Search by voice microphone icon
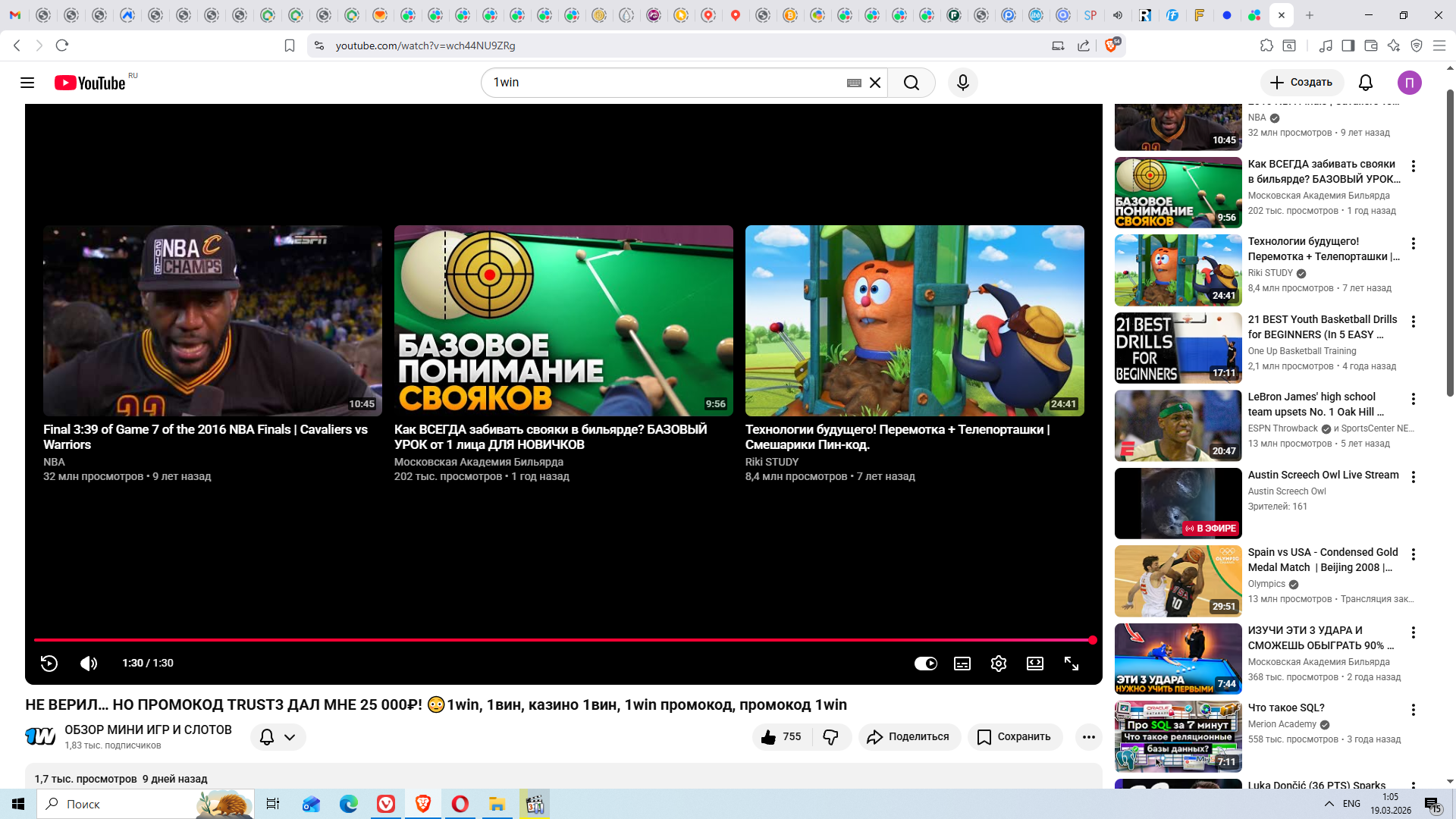Image resolution: width=1456 pixels, height=819 pixels. [x=962, y=83]
